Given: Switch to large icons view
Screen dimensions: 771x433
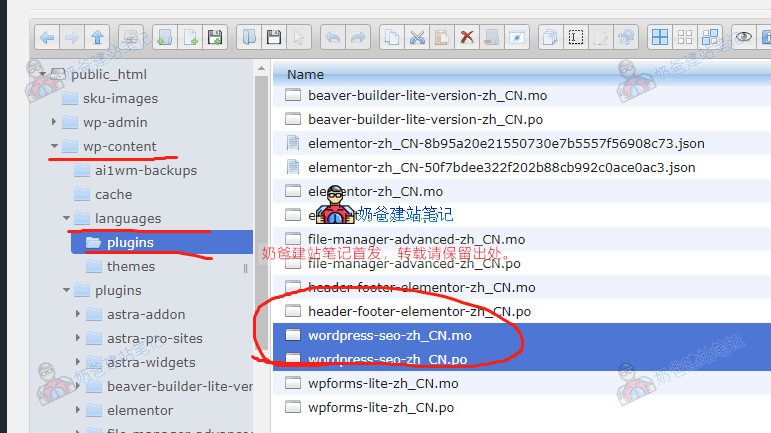Looking at the screenshot, I should pos(660,38).
